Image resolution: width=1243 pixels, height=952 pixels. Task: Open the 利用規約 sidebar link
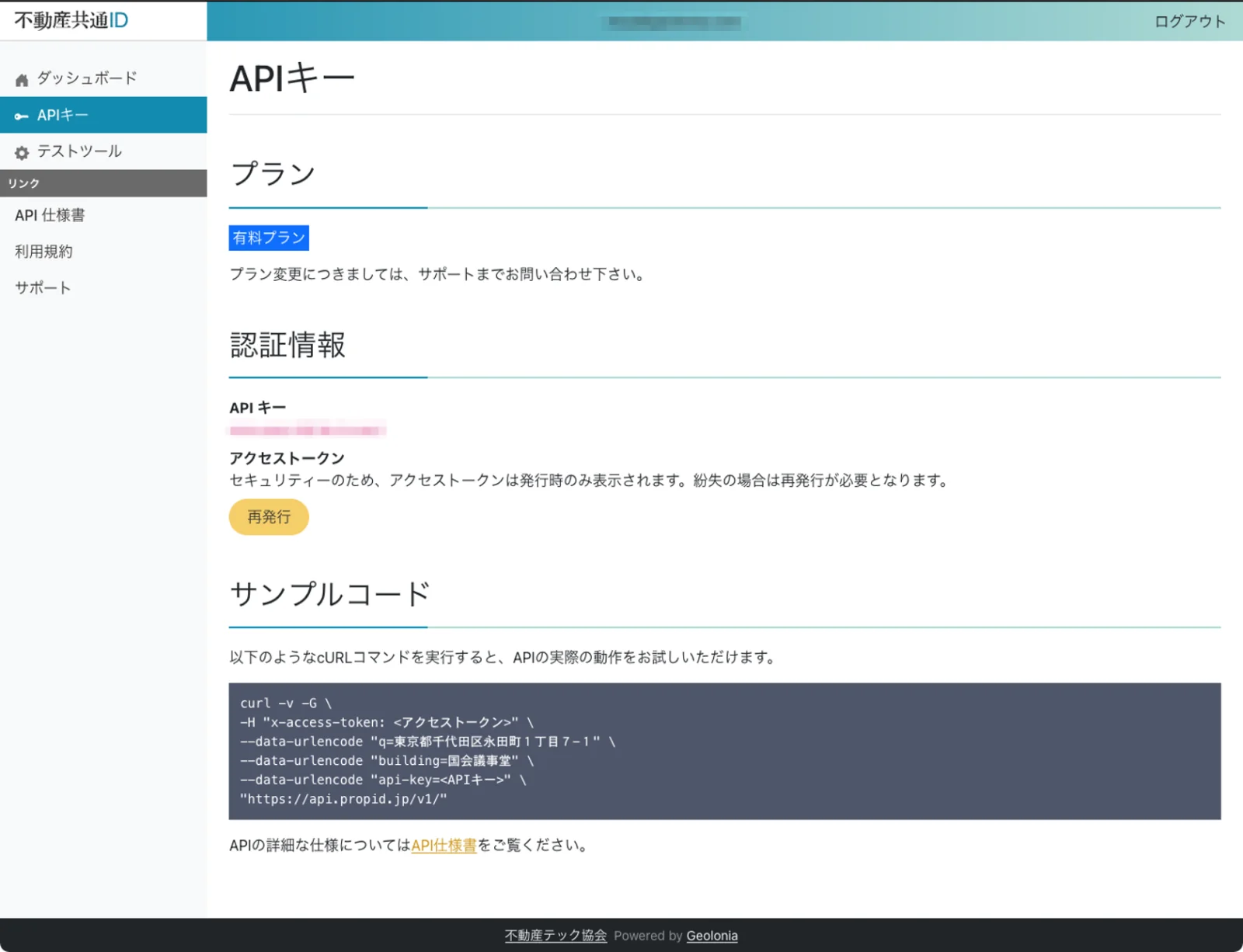[44, 252]
